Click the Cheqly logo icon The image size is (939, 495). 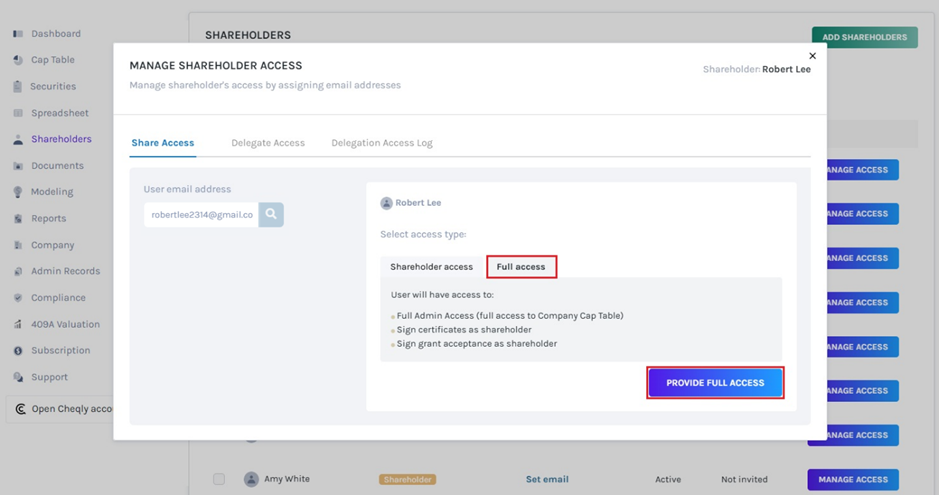tap(20, 409)
